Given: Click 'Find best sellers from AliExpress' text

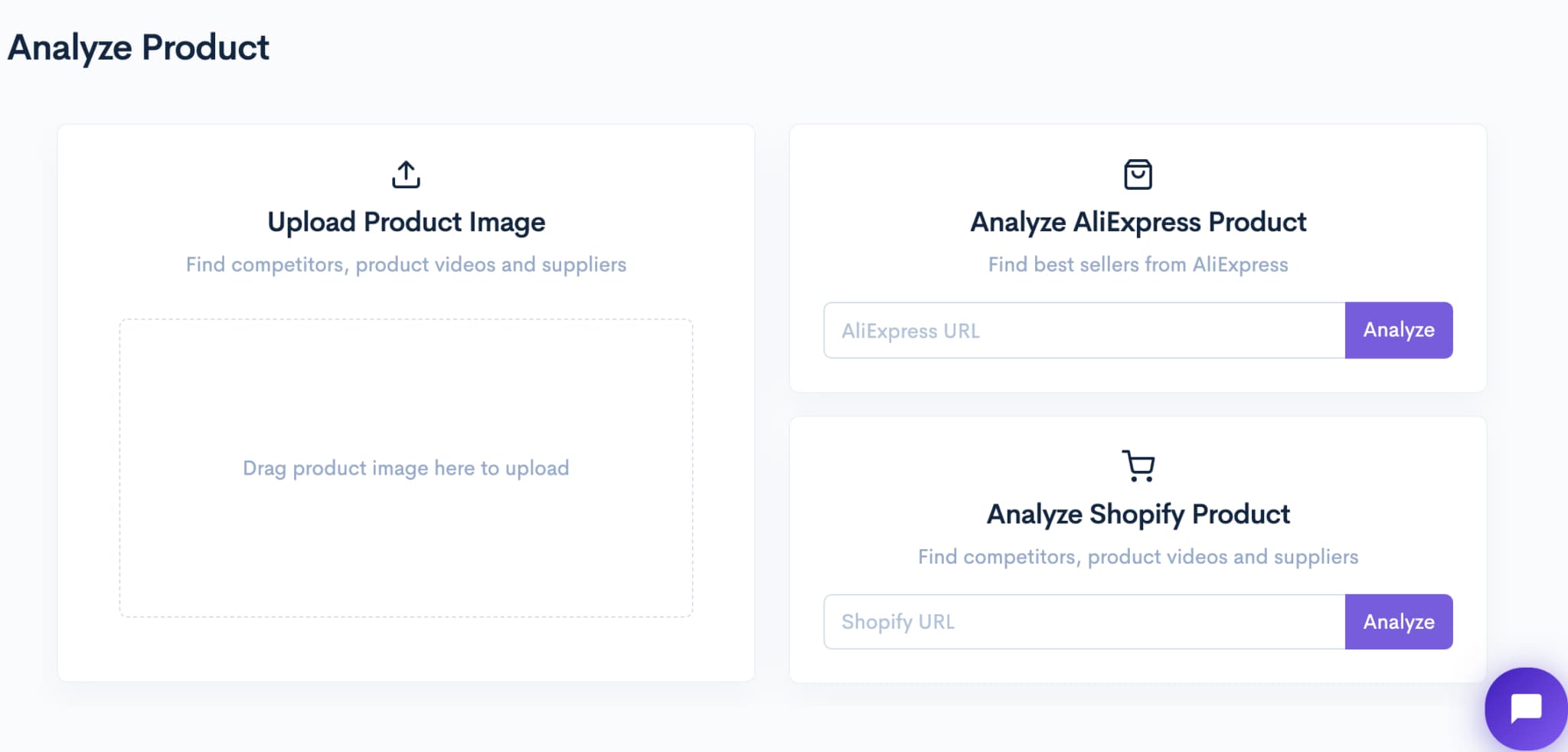Looking at the screenshot, I should click(1138, 264).
